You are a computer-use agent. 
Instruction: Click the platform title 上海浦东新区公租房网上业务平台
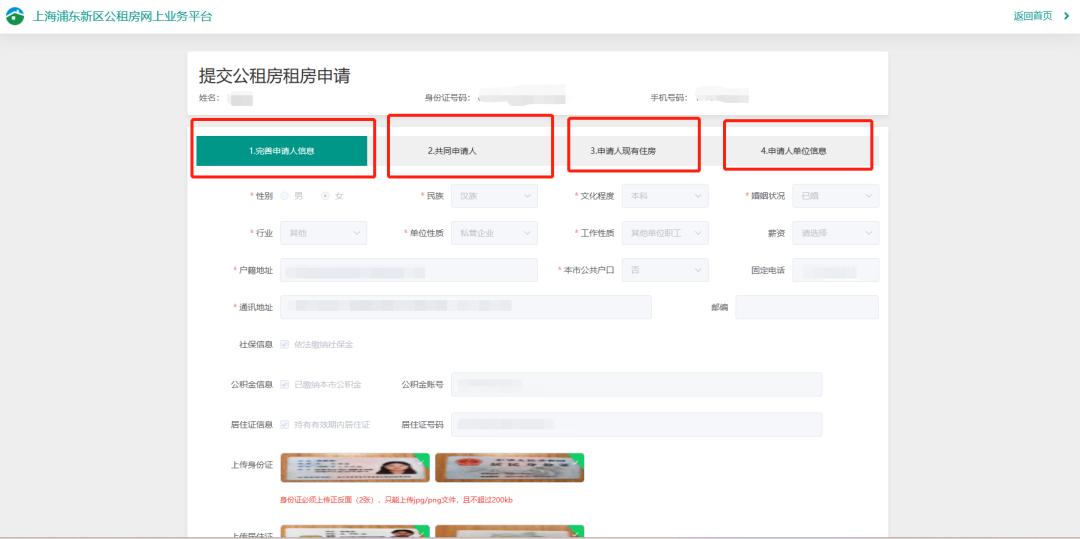click(x=123, y=17)
